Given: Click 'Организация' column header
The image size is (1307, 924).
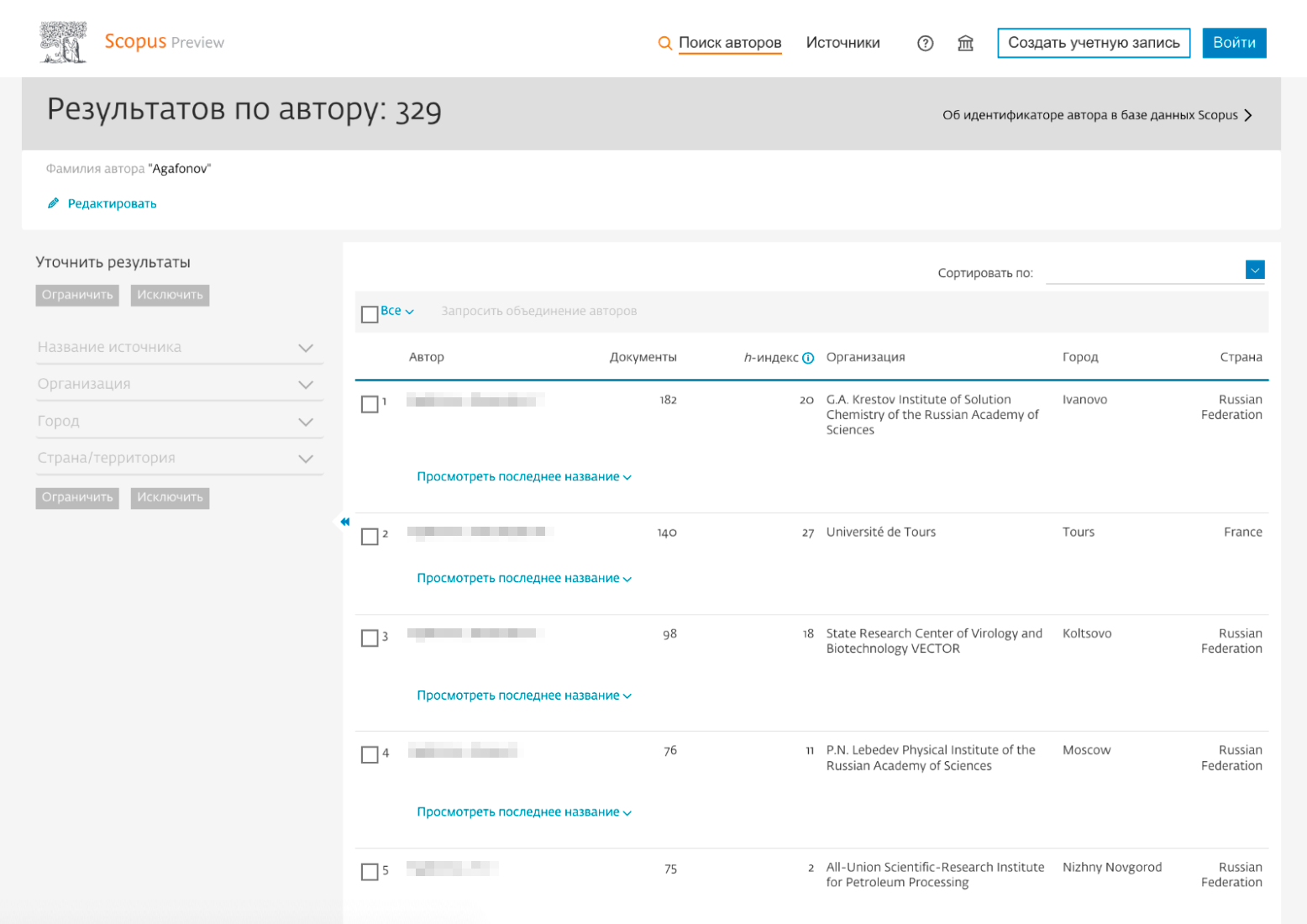Looking at the screenshot, I should pos(866,357).
